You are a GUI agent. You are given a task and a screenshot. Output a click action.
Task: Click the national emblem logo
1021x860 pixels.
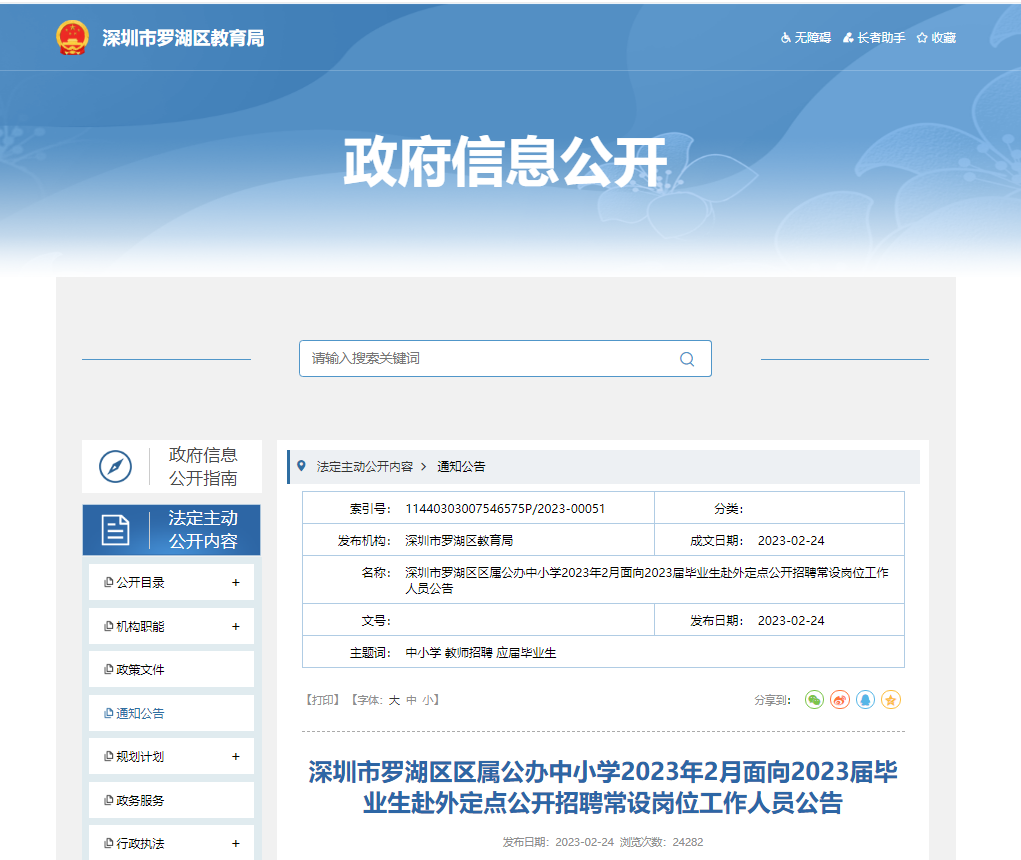tap(72, 38)
